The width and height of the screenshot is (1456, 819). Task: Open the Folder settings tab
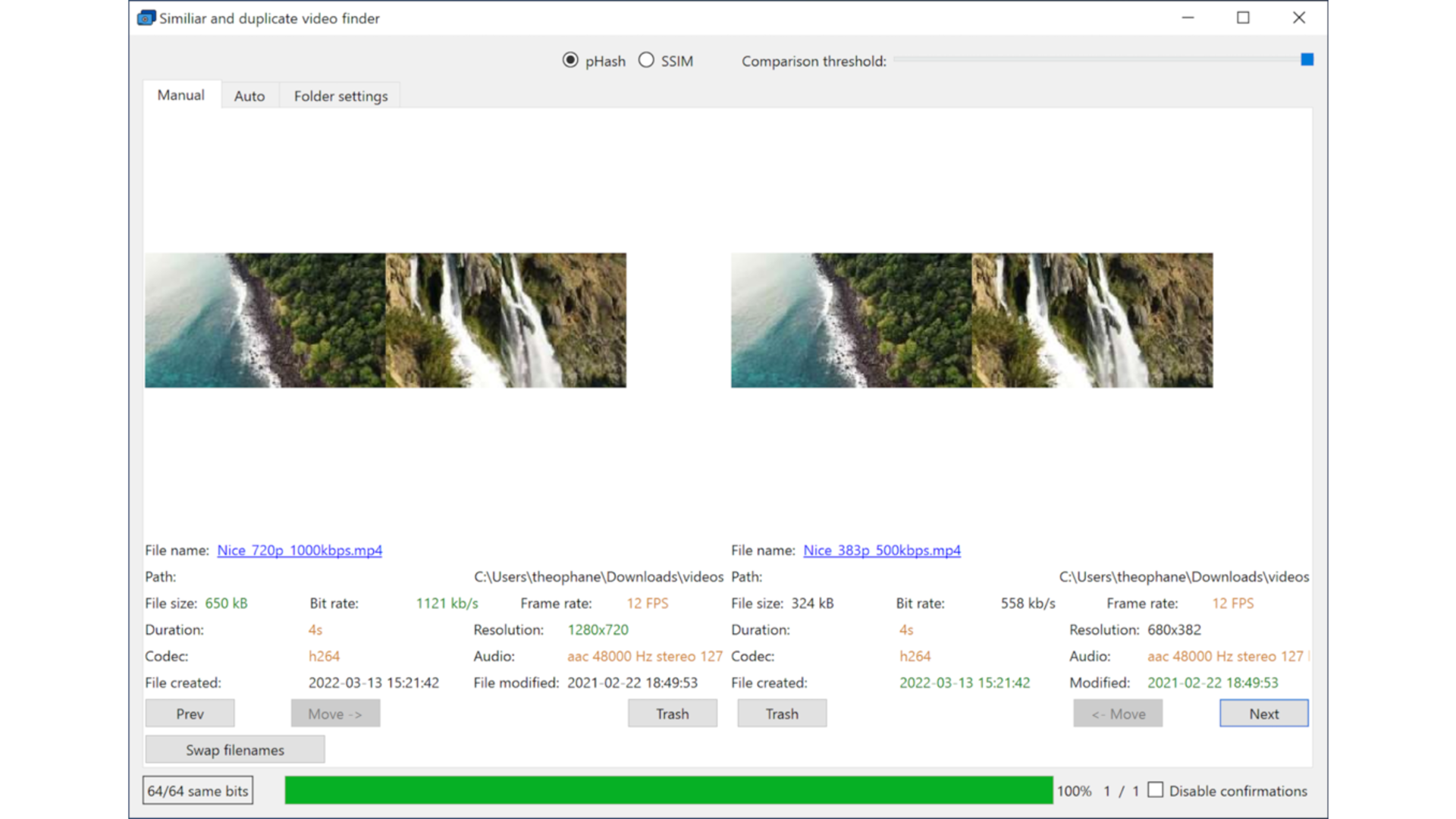[x=340, y=96]
